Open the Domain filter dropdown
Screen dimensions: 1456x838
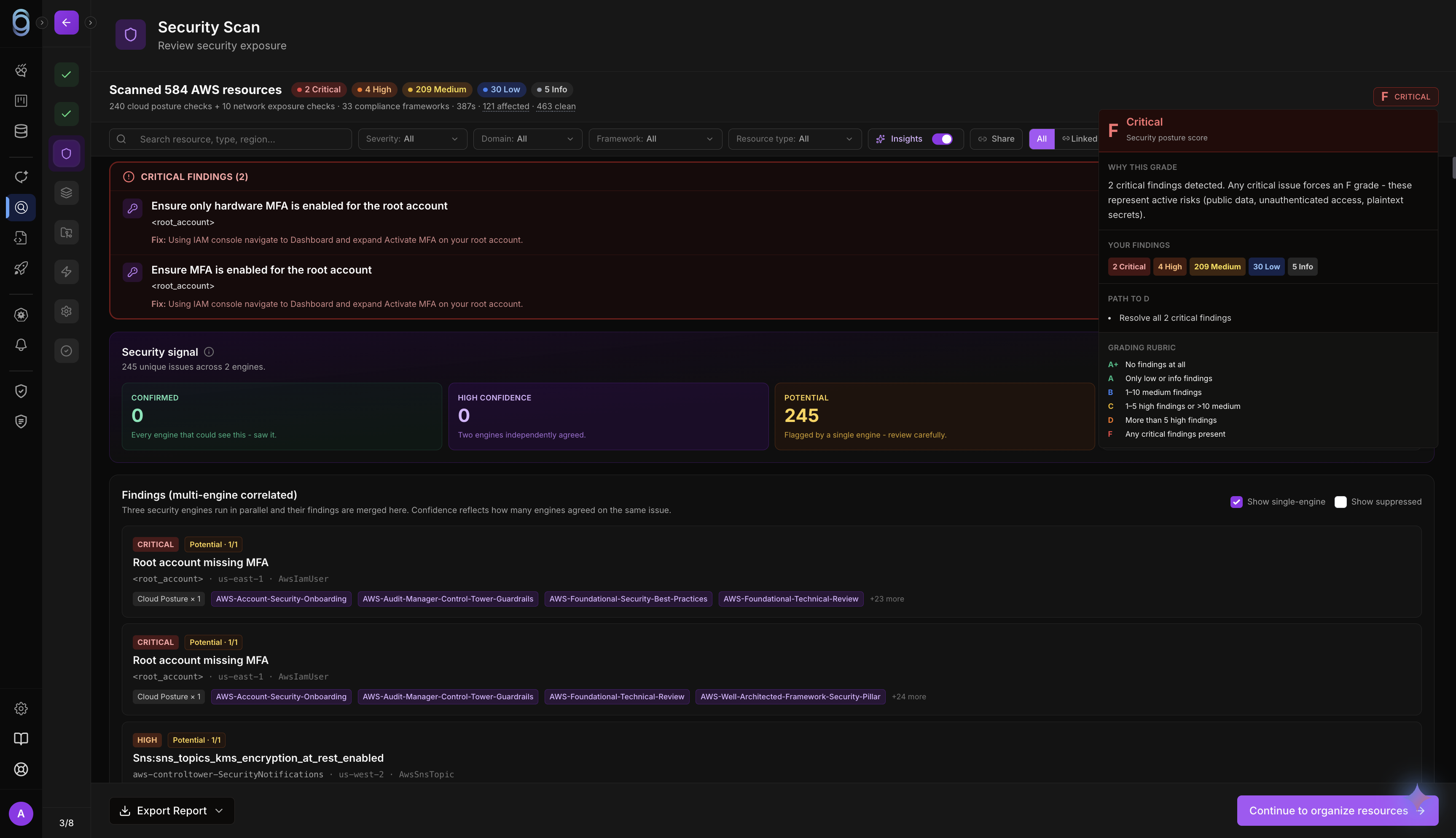tap(527, 139)
